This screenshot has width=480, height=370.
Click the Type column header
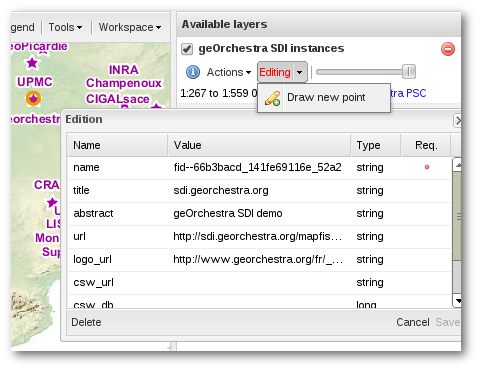click(376, 145)
